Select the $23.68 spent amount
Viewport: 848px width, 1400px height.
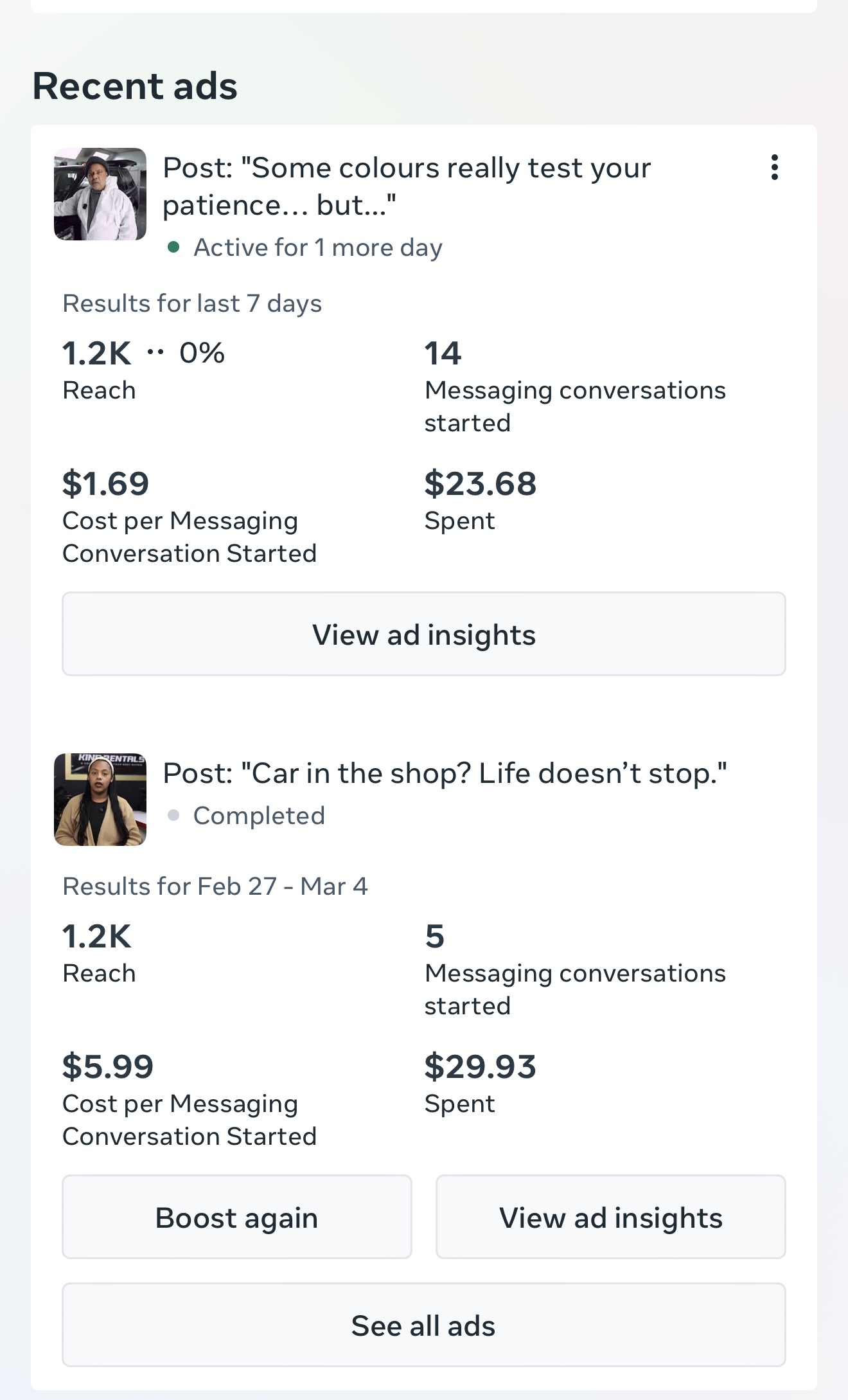click(480, 483)
